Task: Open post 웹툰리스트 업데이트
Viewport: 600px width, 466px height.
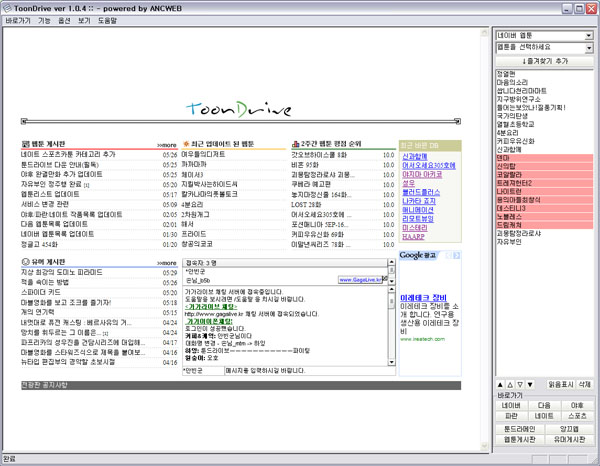Action: pos(50,194)
